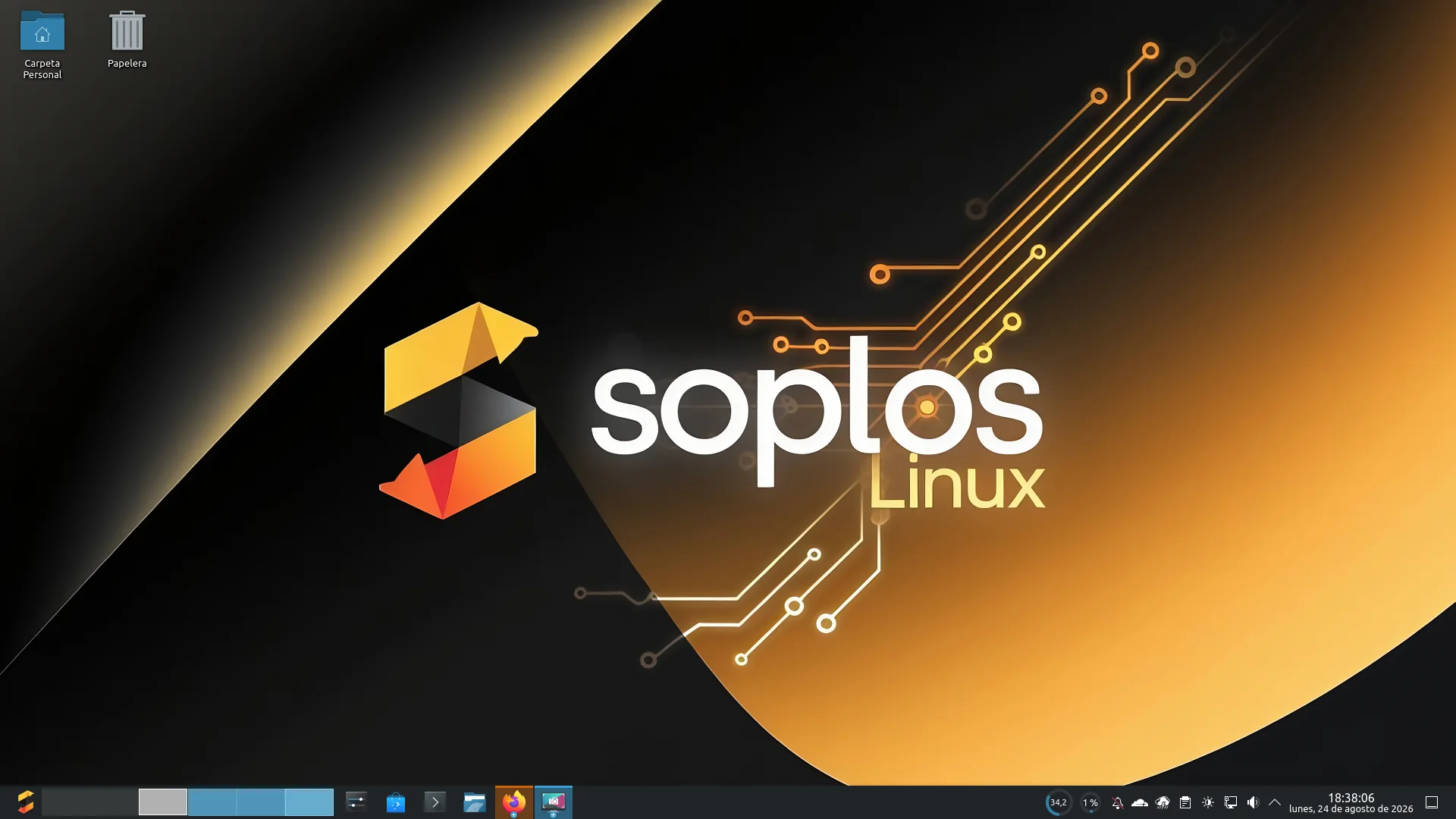Screen dimensions: 1456x819
Task: Open the volume speaker tray icon
Action: point(1253,802)
